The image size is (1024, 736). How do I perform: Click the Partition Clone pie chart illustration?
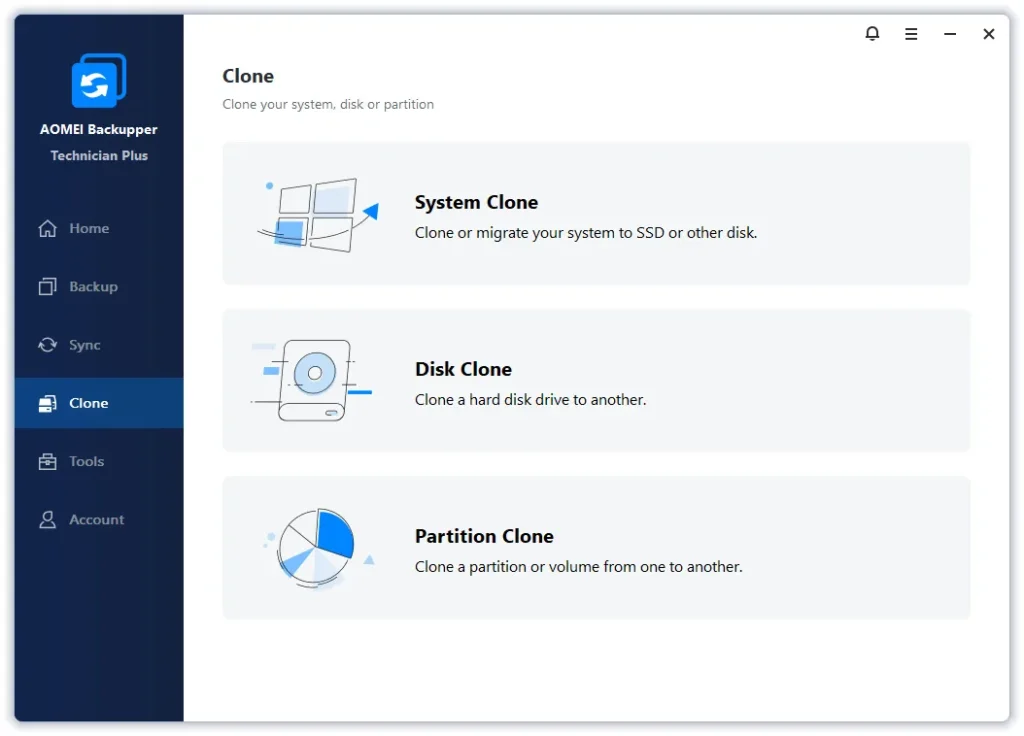[316, 547]
